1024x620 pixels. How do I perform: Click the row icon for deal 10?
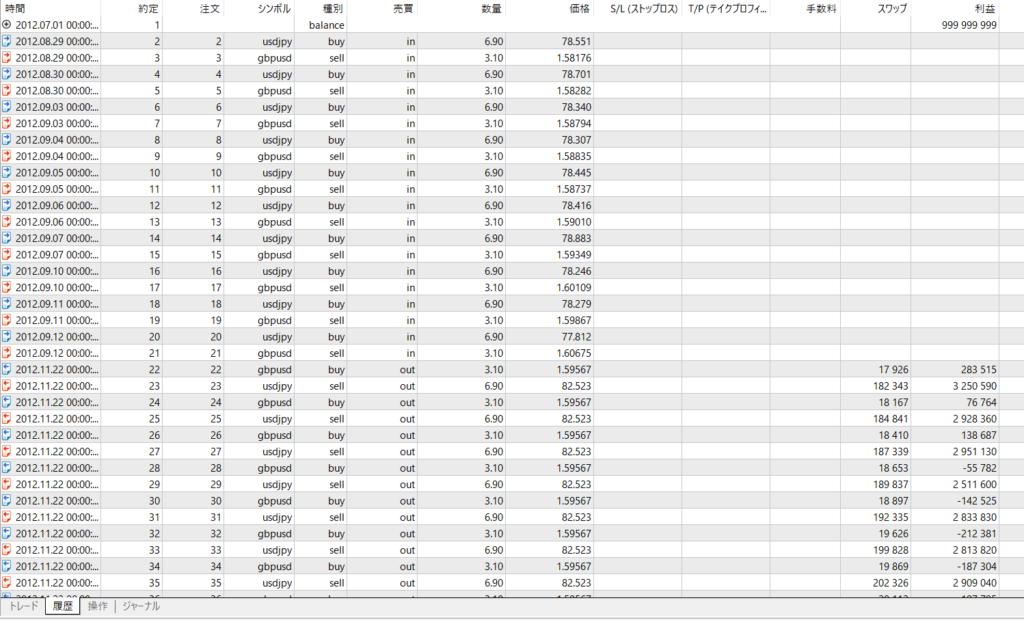tap(7, 172)
